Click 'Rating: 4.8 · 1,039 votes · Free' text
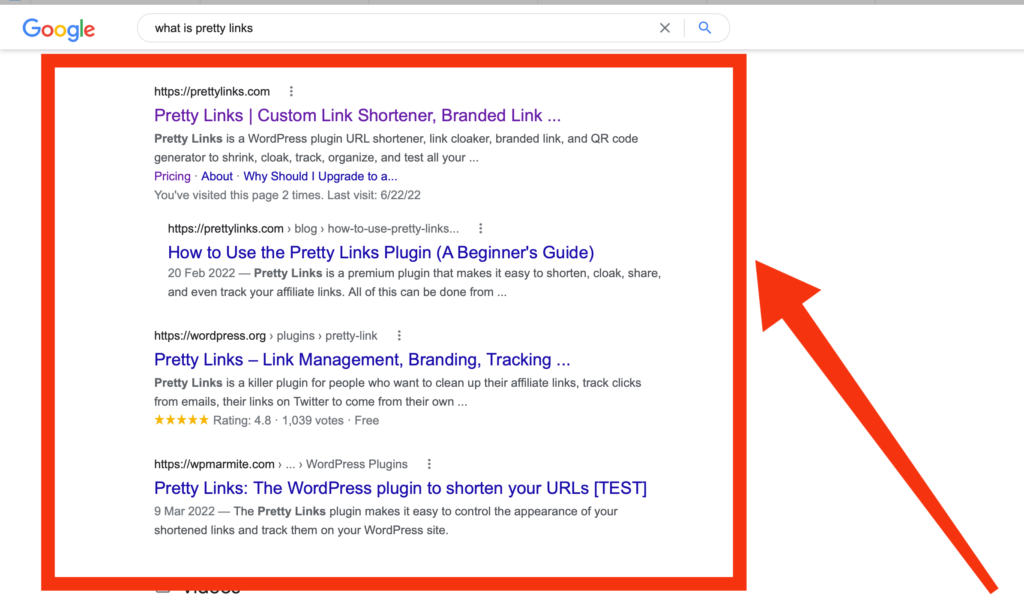Viewport: 1024px width, 598px height. [x=296, y=420]
